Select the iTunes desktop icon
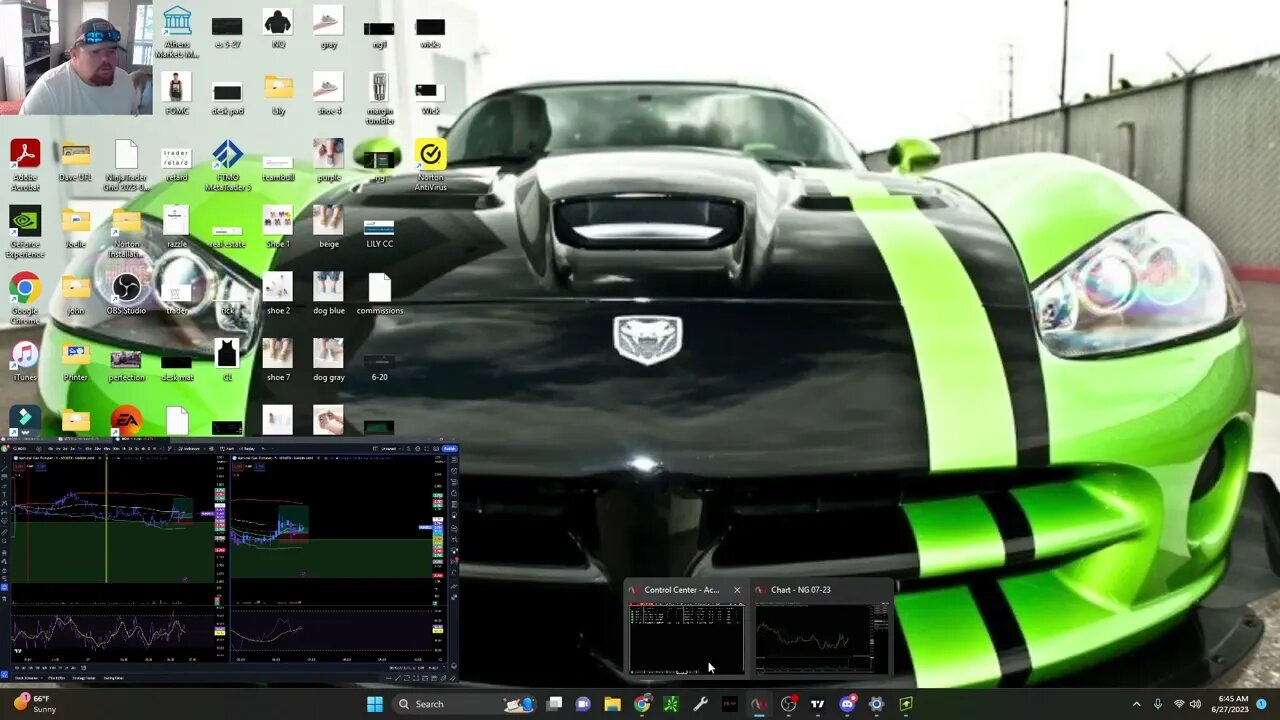This screenshot has height=720, width=1280. [25, 362]
